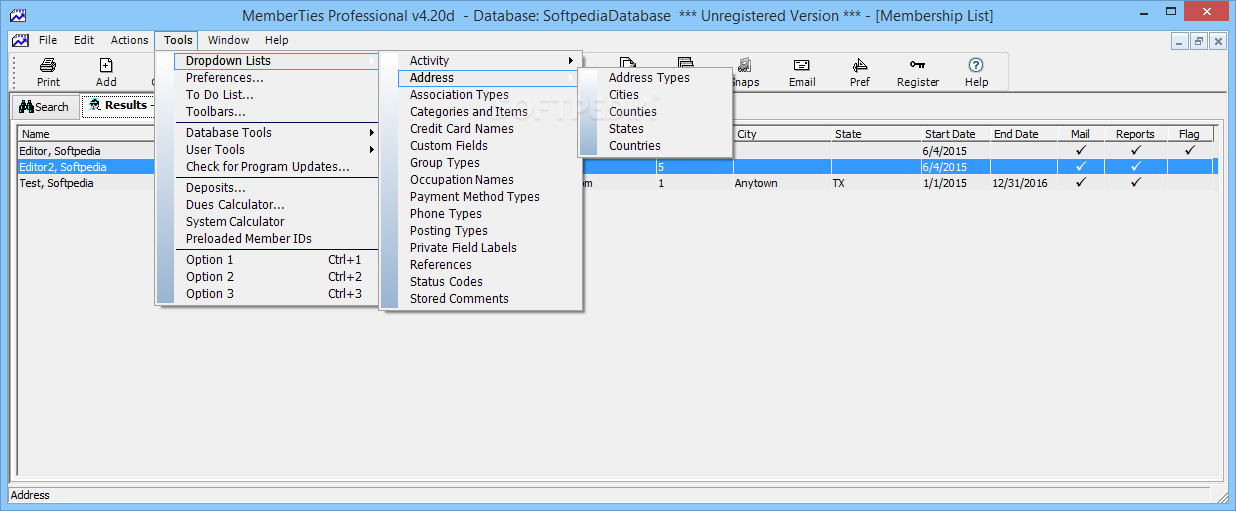This screenshot has height=511, width=1236.
Task: Click the Help question mark icon
Action: click(x=976, y=66)
